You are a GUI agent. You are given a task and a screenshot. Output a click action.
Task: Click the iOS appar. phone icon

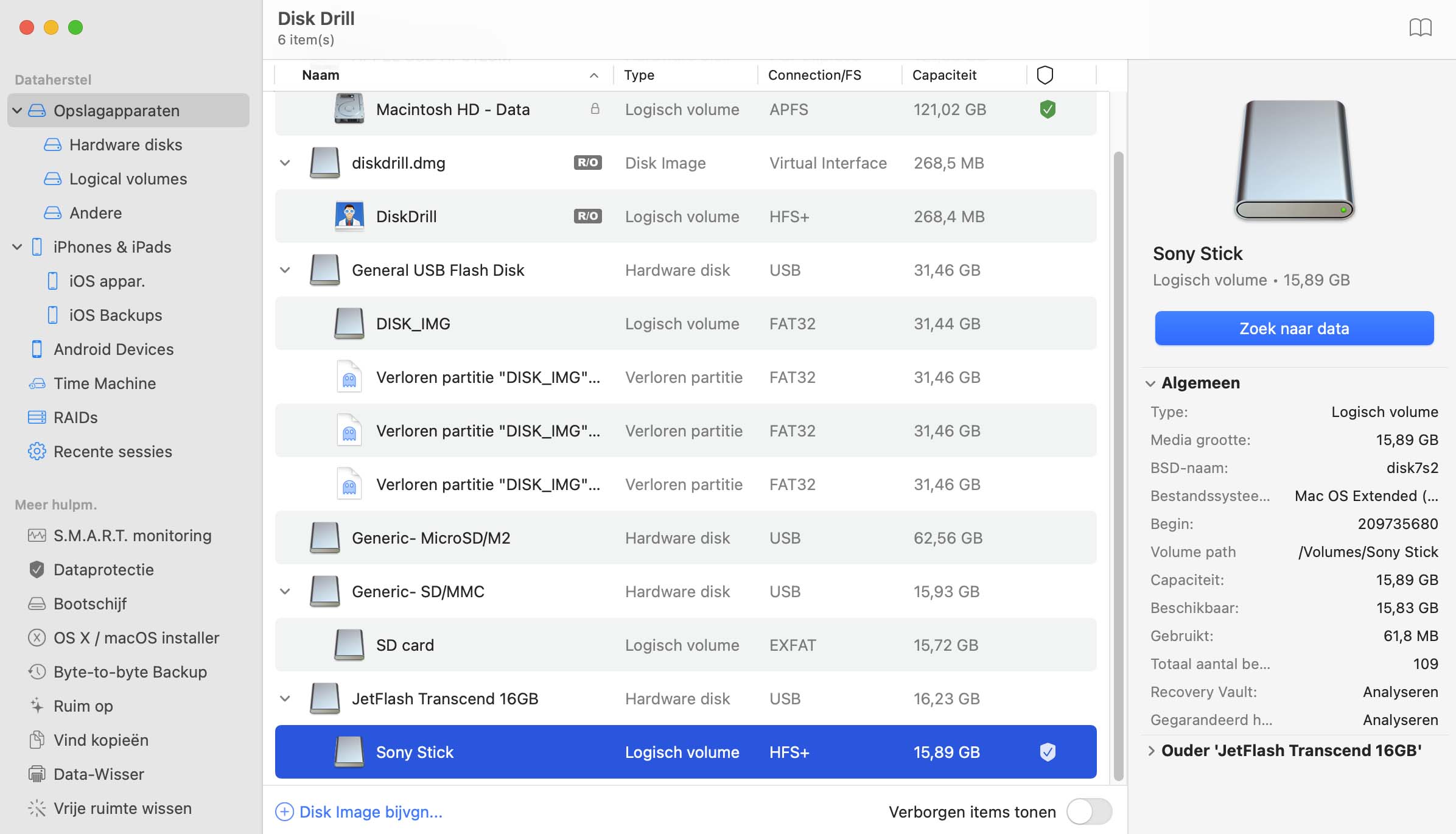click(x=53, y=281)
